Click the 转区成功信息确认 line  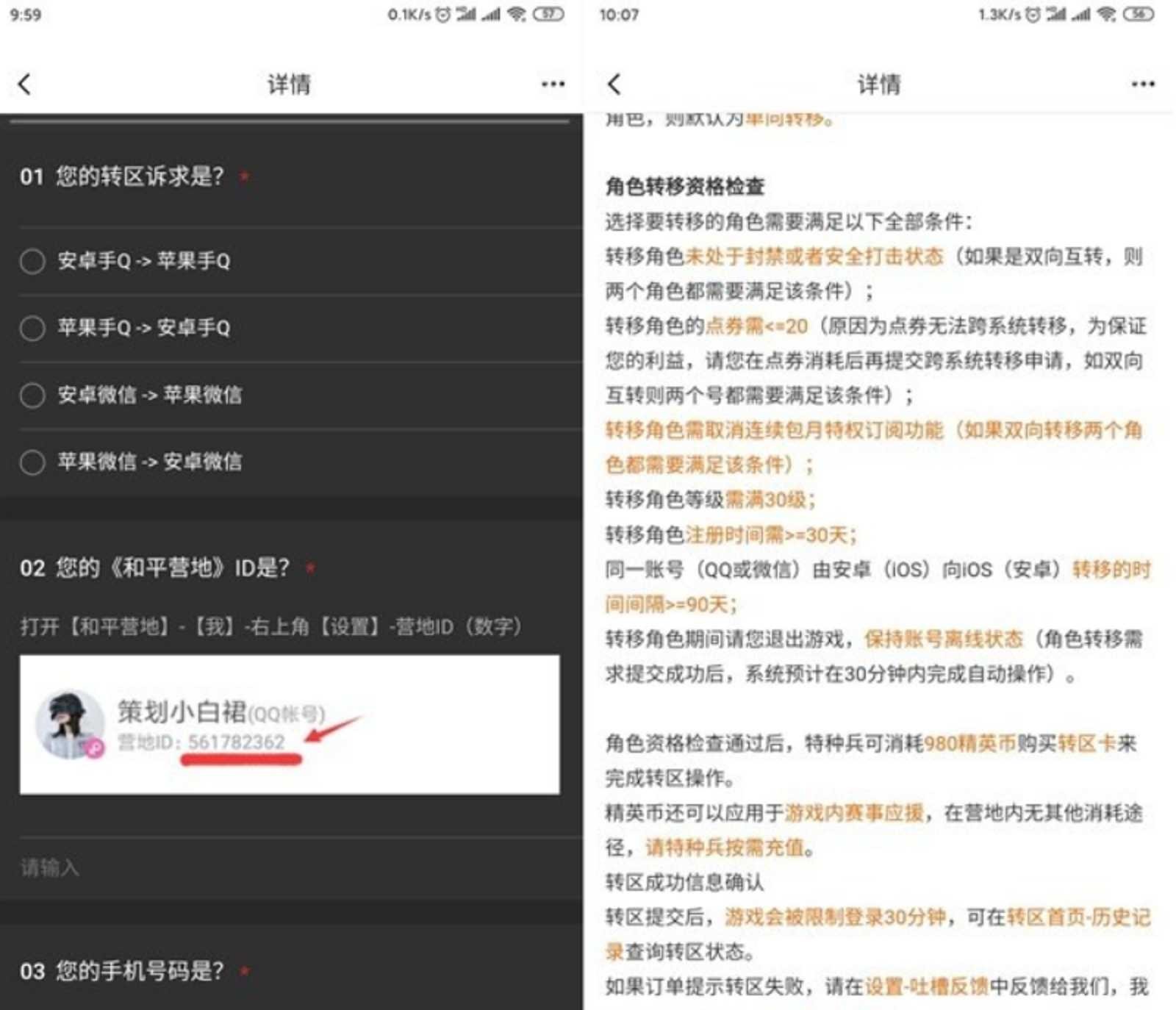click(685, 882)
